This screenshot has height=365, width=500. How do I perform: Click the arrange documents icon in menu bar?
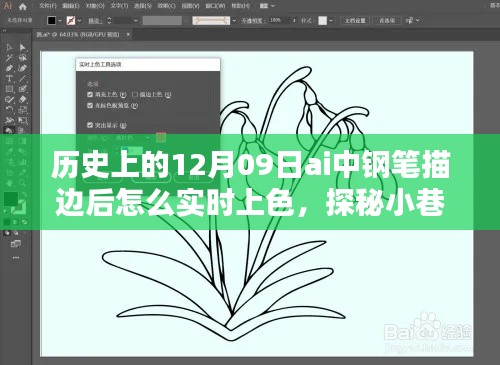(264, 6)
